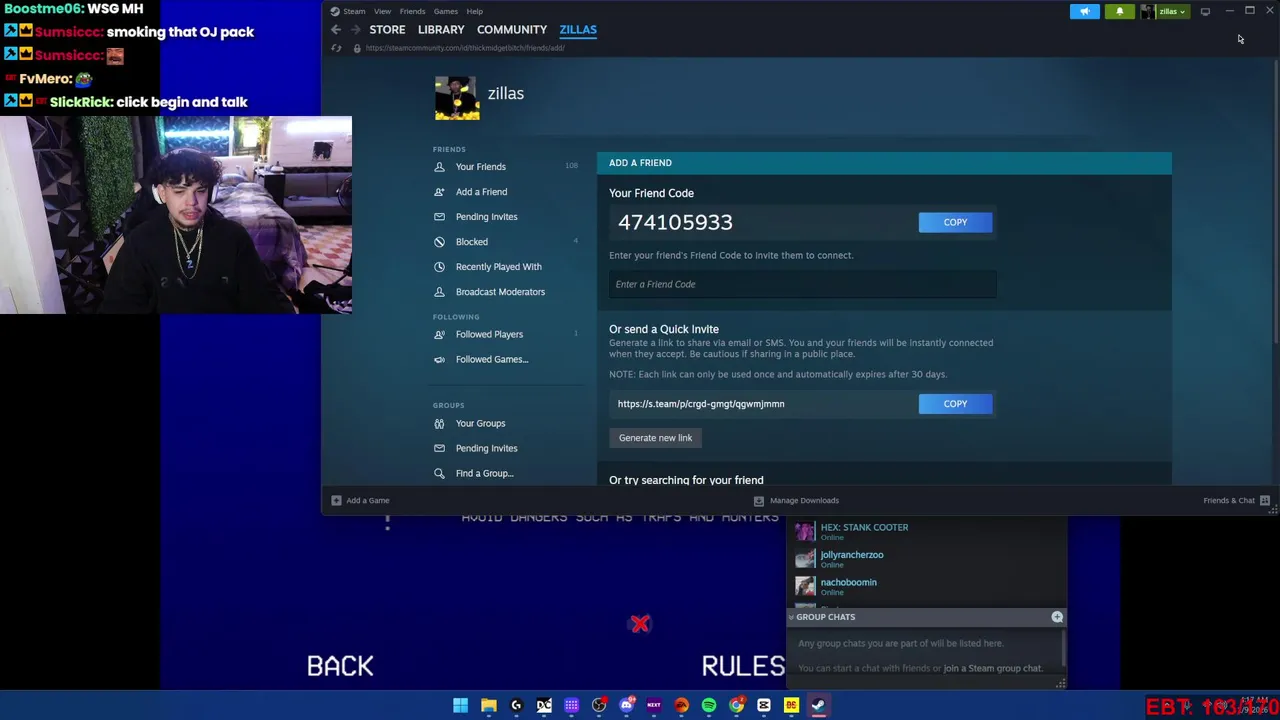Click the Pending Invites link under Groups
The width and height of the screenshot is (1280, 720).
[x=487, y=448]
